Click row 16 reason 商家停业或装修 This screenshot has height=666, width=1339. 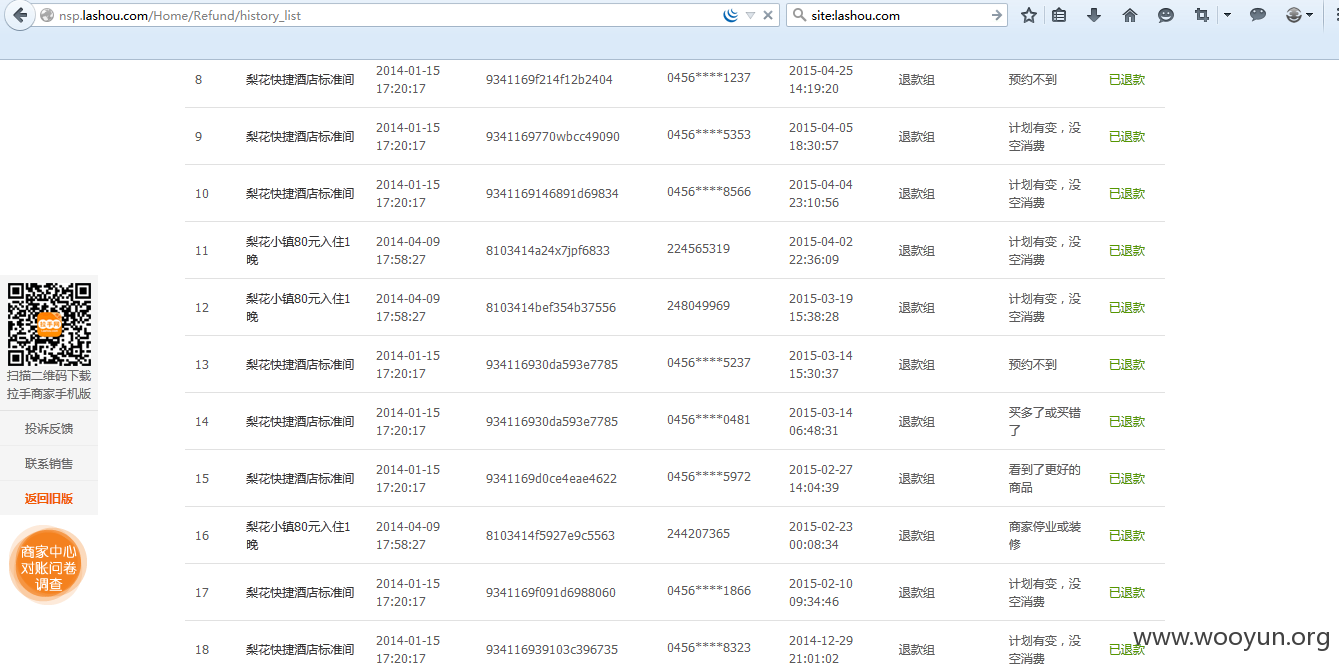click(x=1045, y=535)
